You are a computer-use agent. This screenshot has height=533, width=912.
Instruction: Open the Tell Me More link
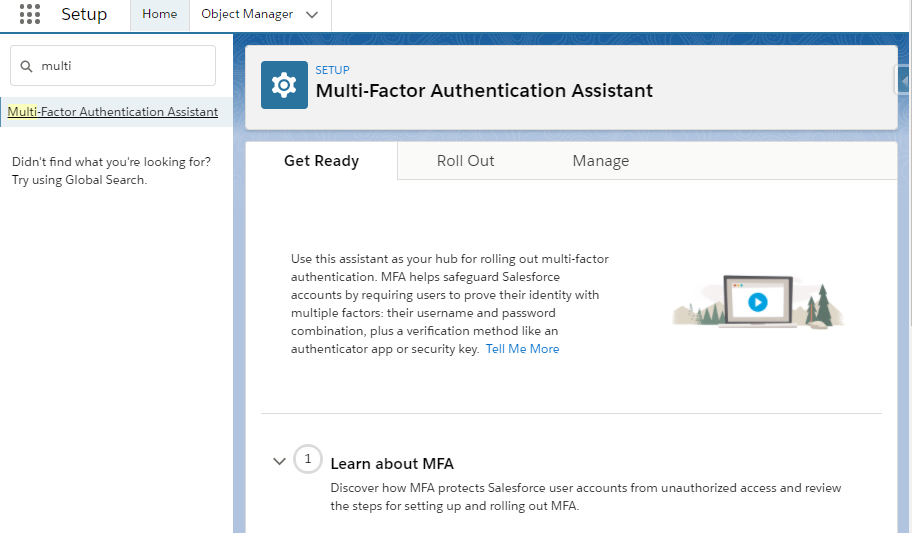[x=522, y=349]
